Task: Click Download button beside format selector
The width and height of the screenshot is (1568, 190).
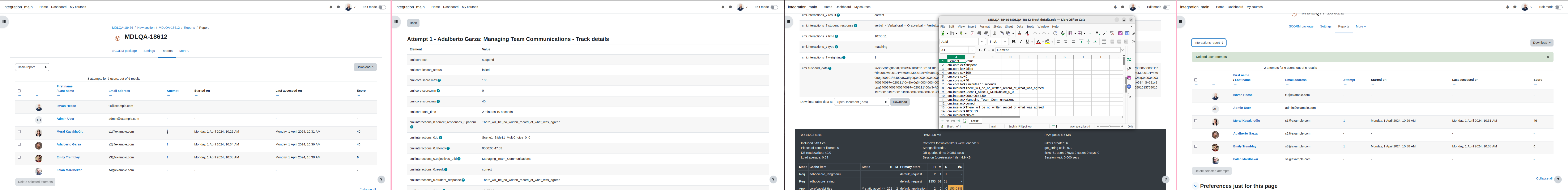Action: click(x=900, y=102)
